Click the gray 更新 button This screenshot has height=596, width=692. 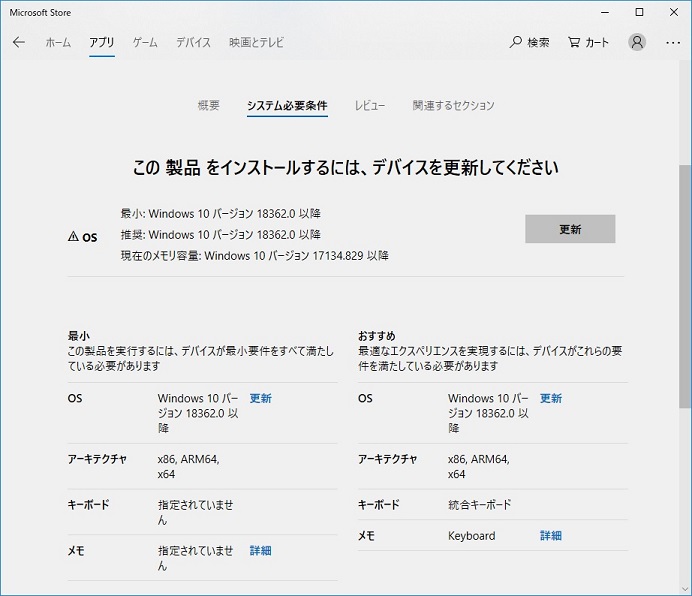(x=570, y=229)
